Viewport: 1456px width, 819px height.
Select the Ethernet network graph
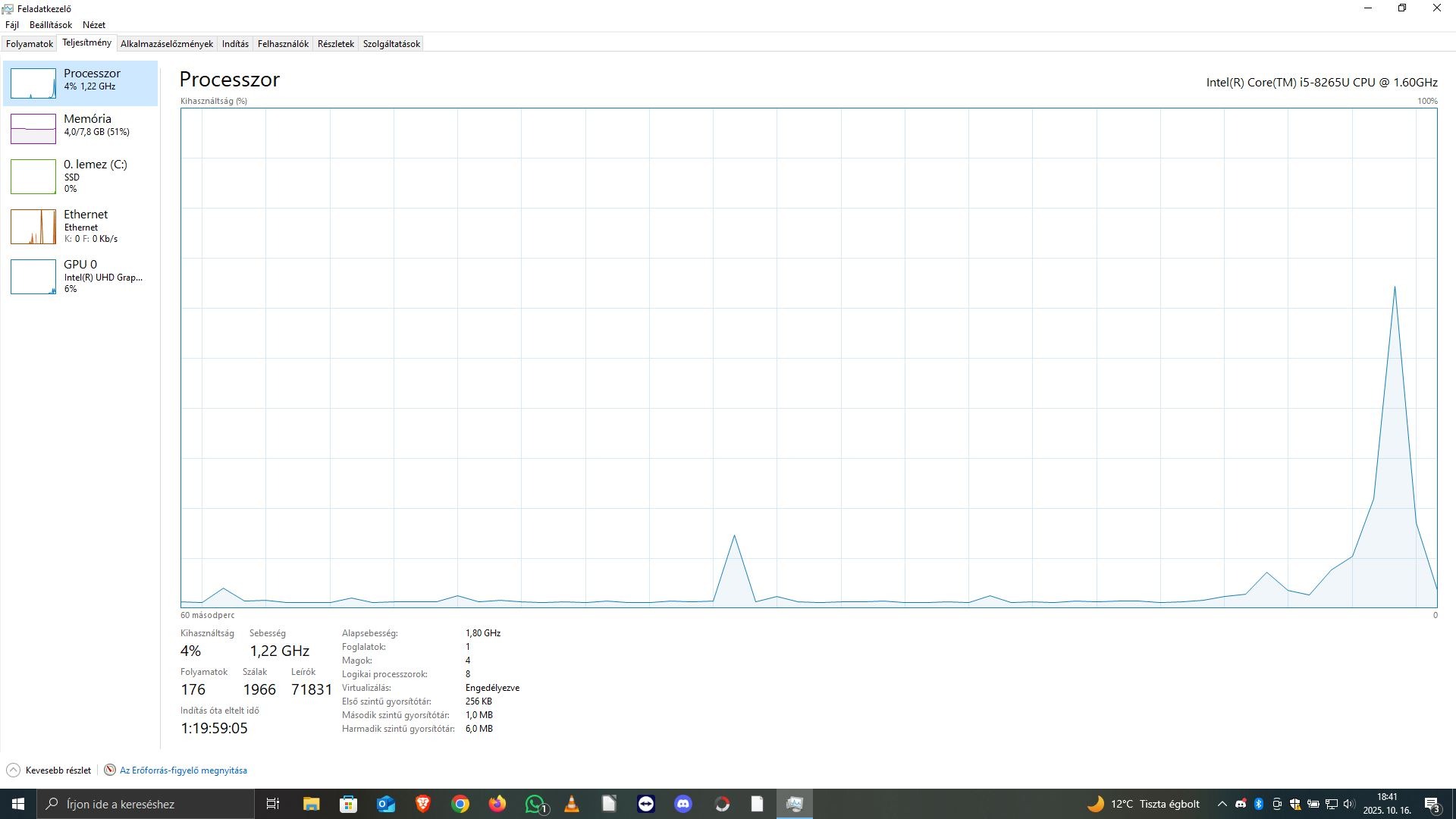pyautogui.click(x=33, y=226)
